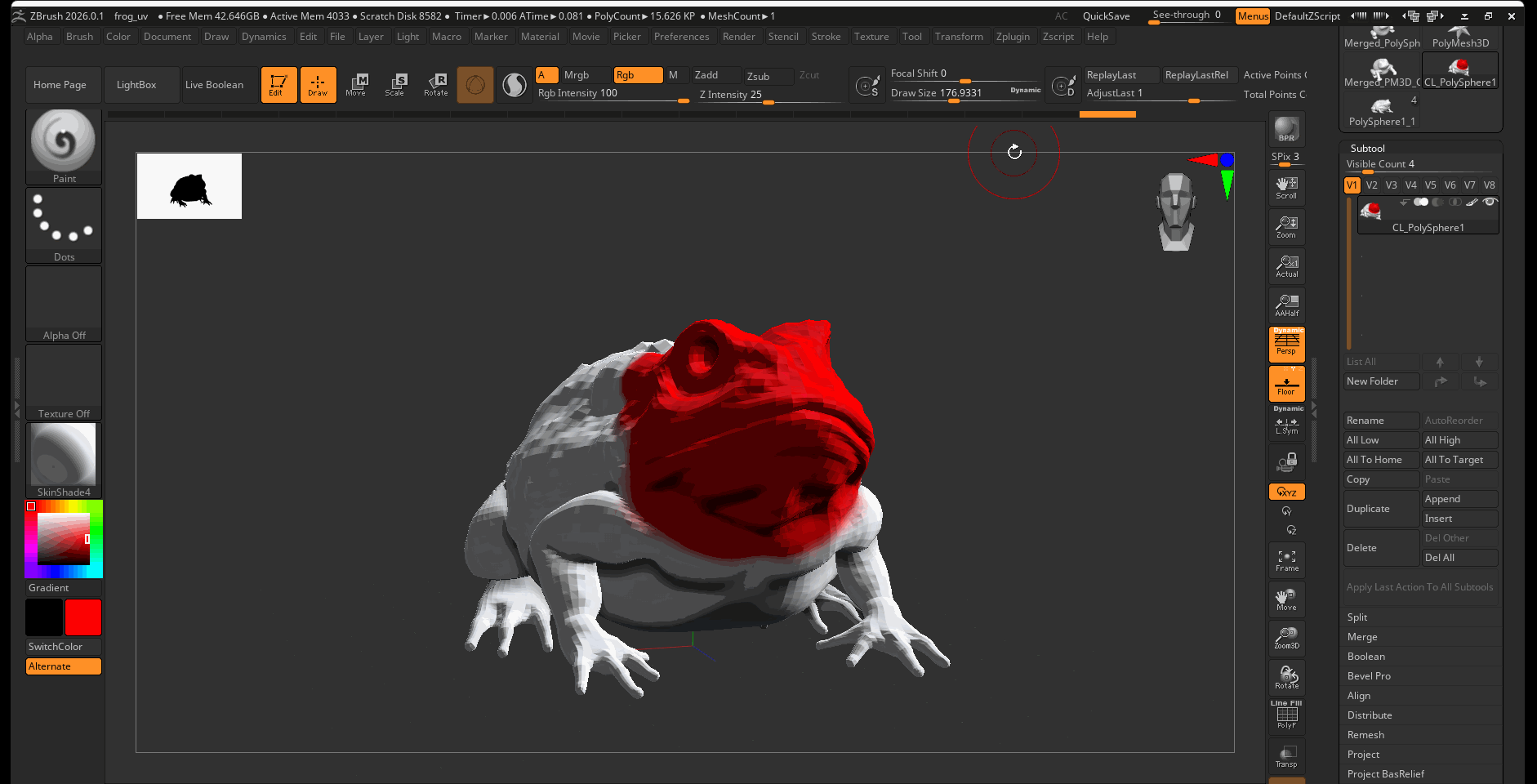This screenshot has height=784, width=1537.
Task: Open the Stroke menu
Action: coord(826,37)
